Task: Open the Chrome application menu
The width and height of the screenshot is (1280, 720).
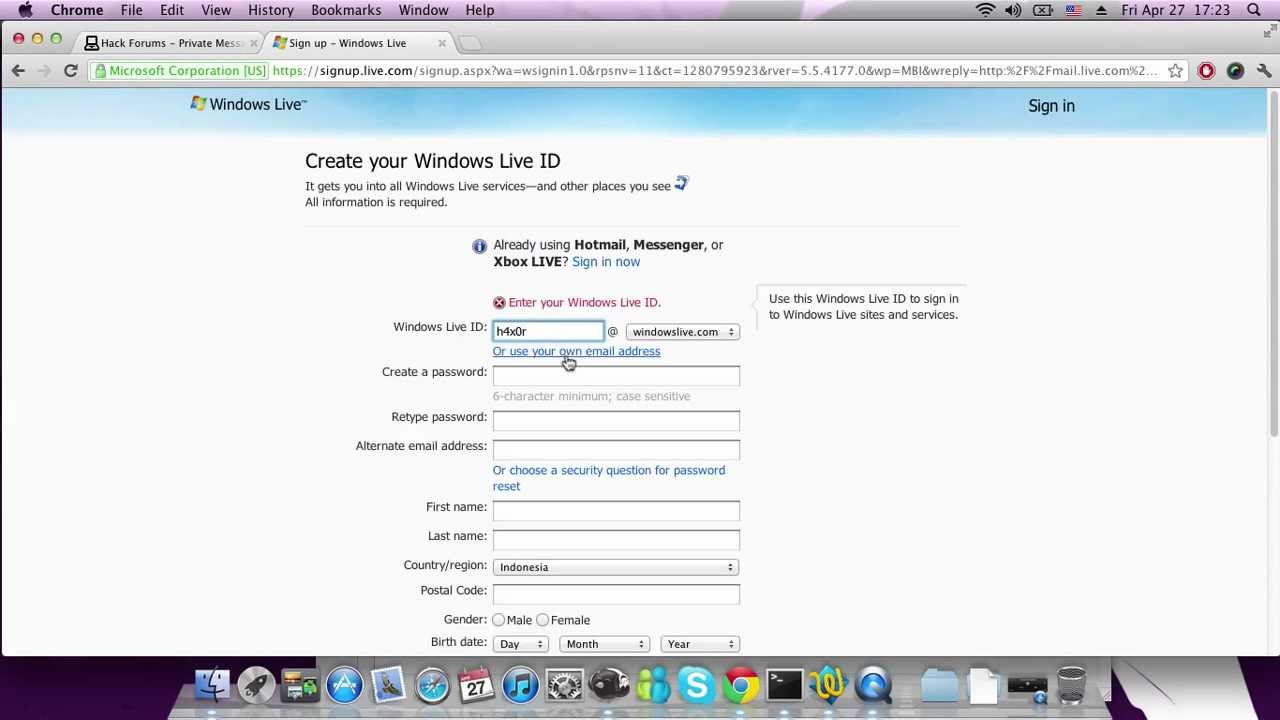Action: [x=77, y=10]
